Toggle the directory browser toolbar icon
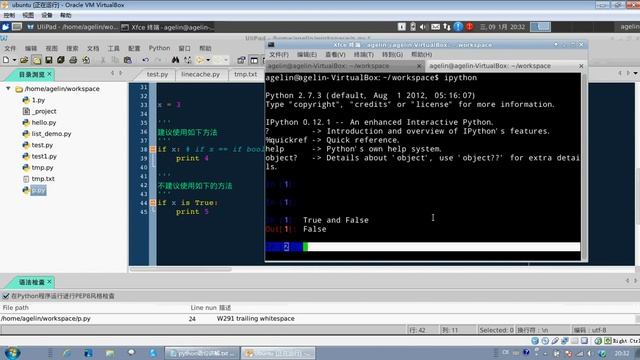Image resolution: width=640 pixels, height=360 pixels. pos(37,60)
